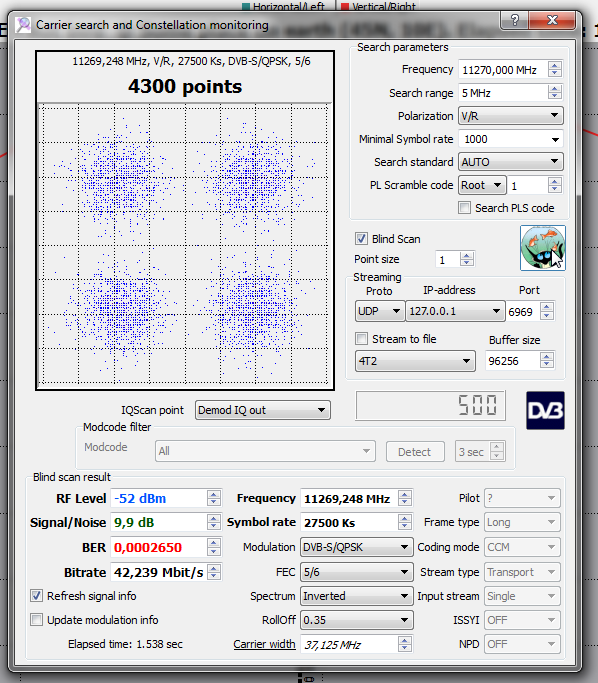Open the 4T2 stream format dropdown
The width and height of the screenshot is (598, 683).
pos(415,361)
